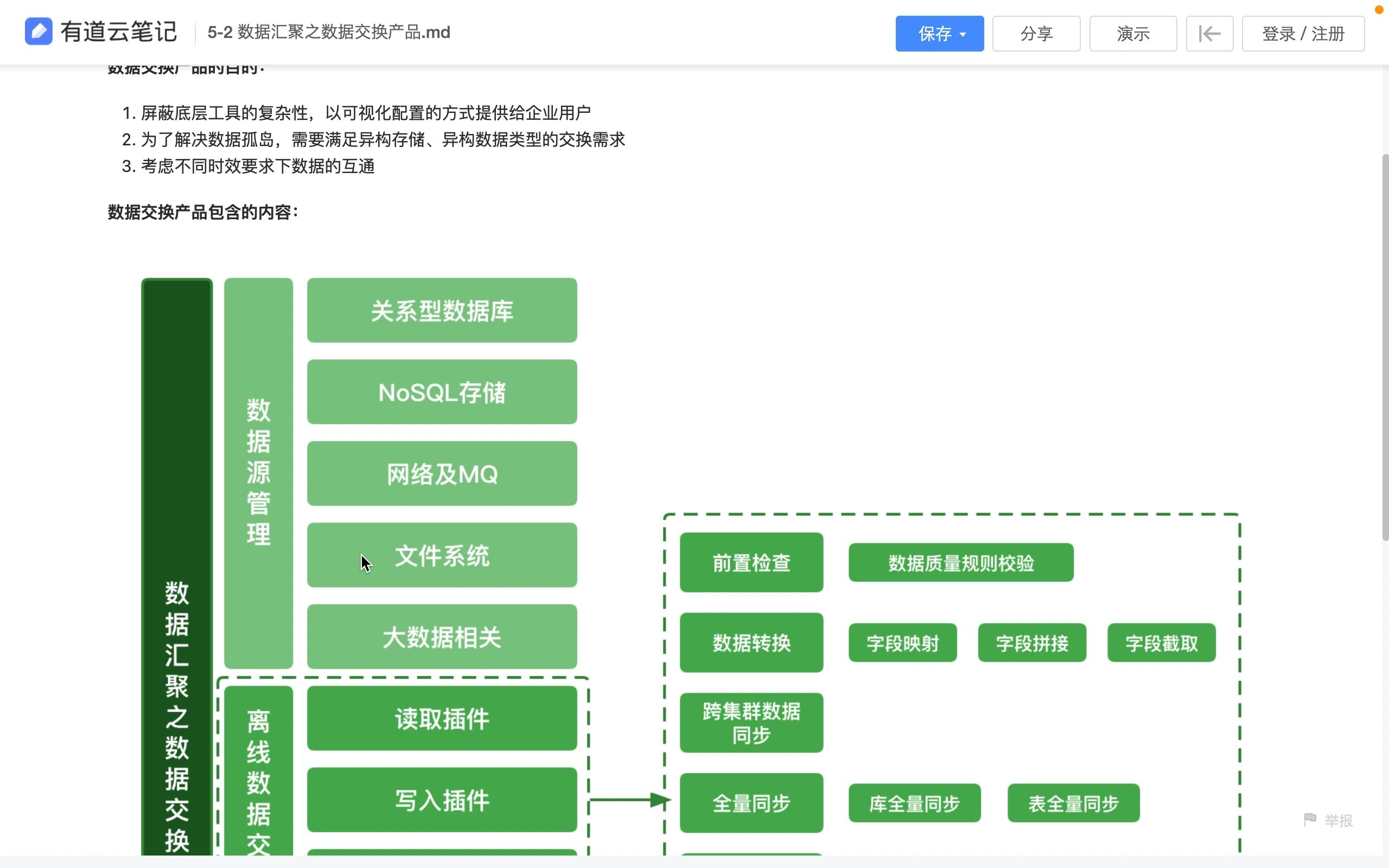Open the 保存 dropdown arrow

point(963,34)
